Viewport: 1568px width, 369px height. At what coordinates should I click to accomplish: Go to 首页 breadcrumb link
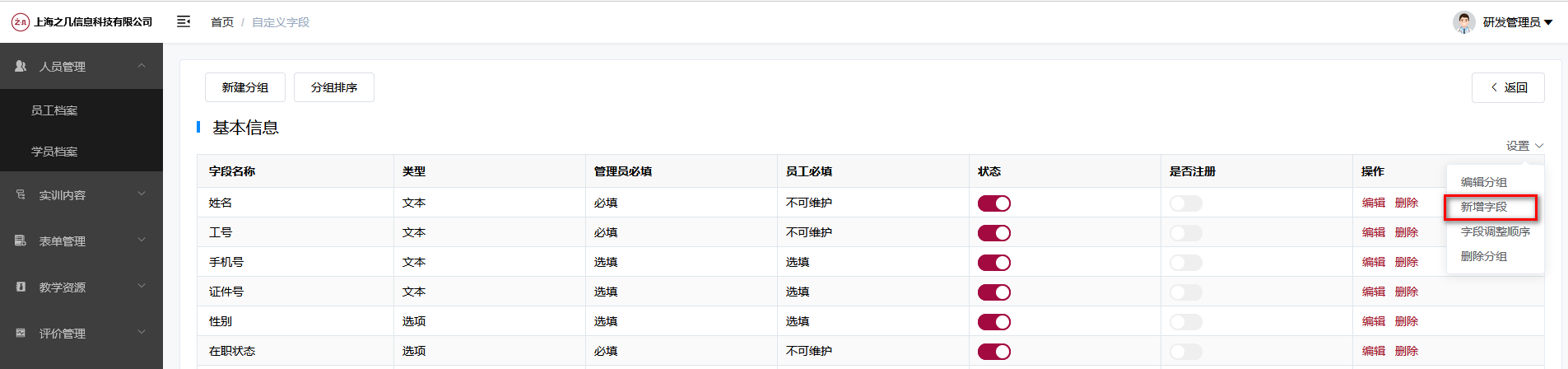(x=222, y=22)
